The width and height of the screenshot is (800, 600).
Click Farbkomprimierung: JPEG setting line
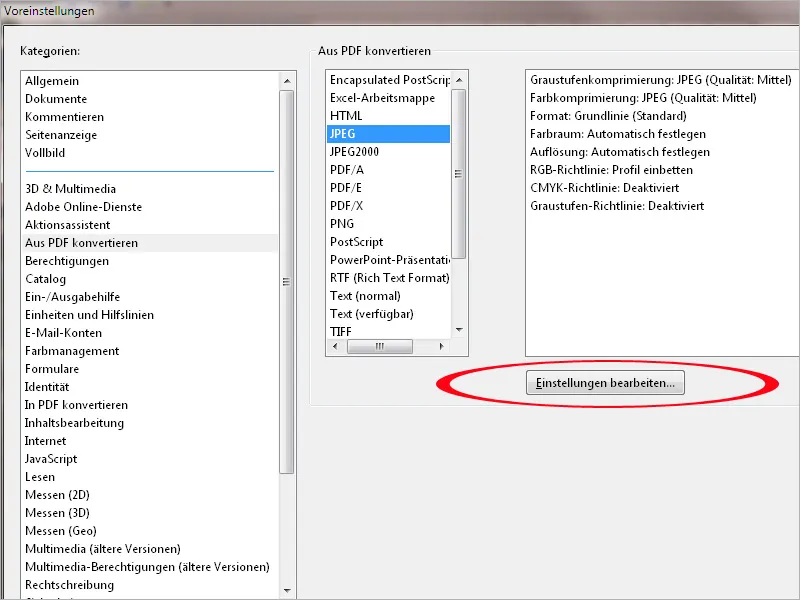point(643,97)
